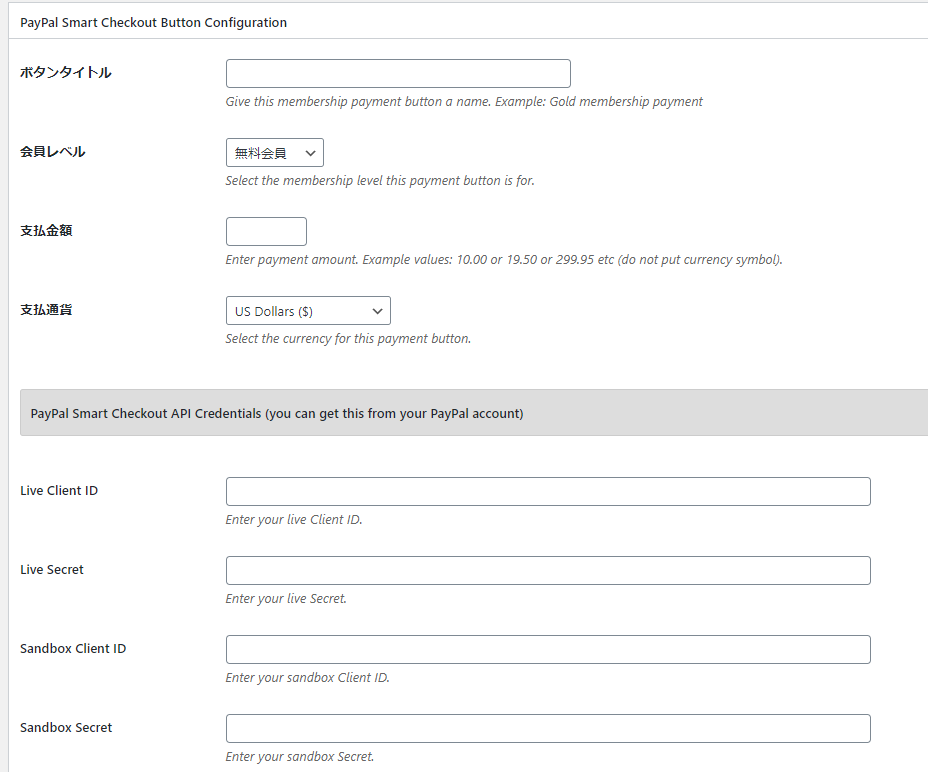Open the US Dollars ($) currency dropdown
Screen dimensions: 928x772
[308, 311]
